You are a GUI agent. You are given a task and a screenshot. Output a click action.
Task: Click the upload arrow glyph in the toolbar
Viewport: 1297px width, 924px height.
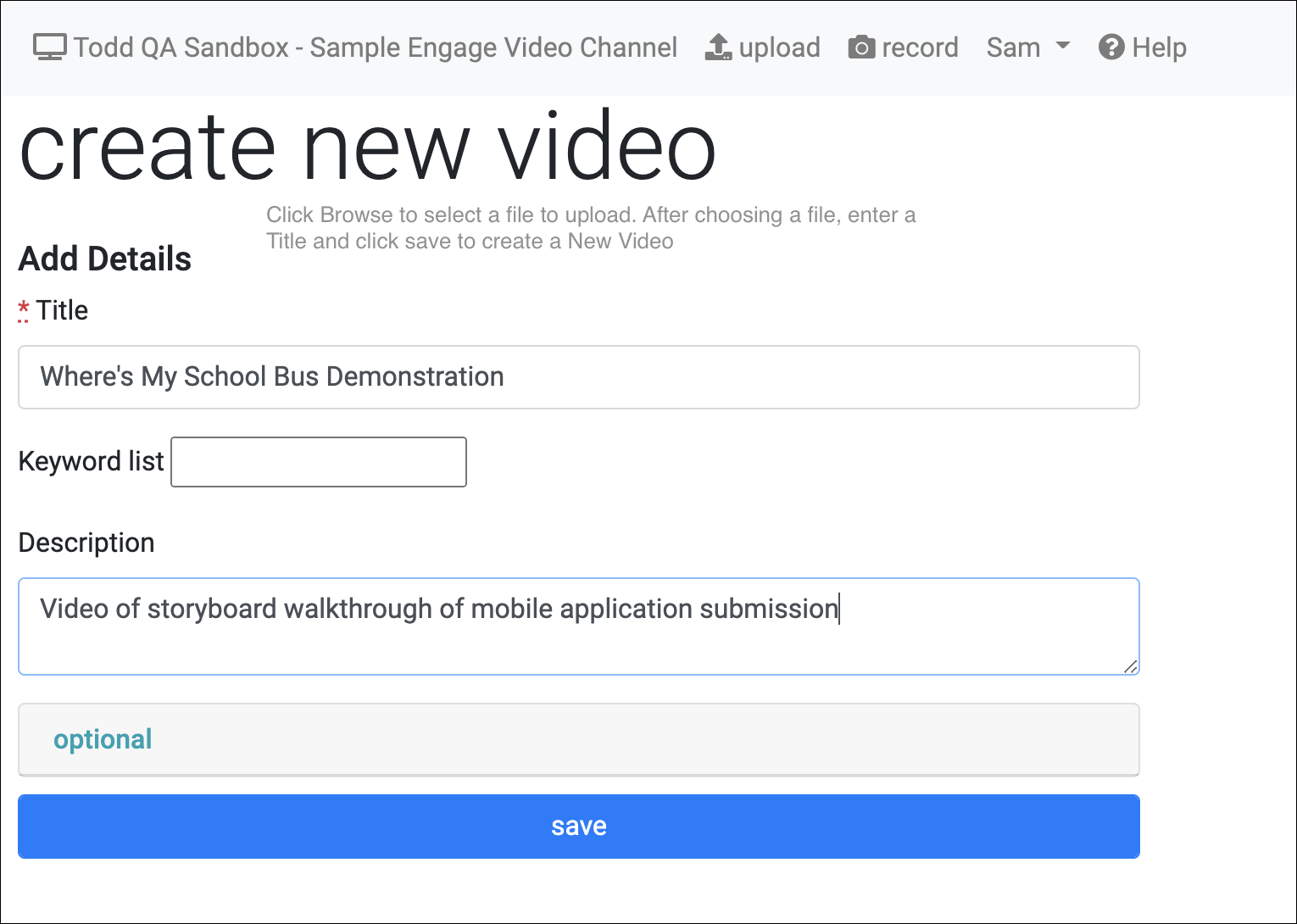[x=717, y=47]
